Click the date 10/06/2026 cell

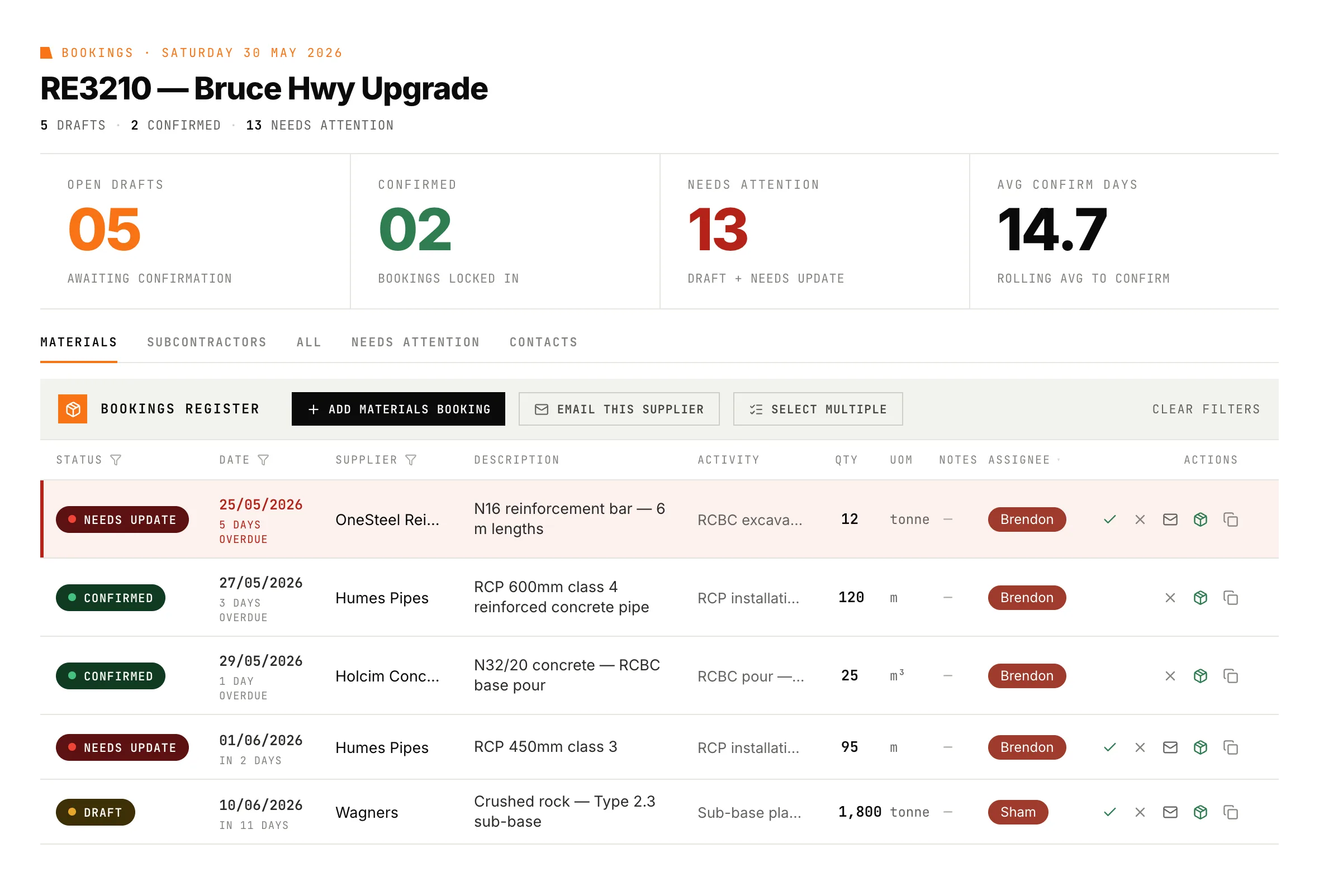261,806
